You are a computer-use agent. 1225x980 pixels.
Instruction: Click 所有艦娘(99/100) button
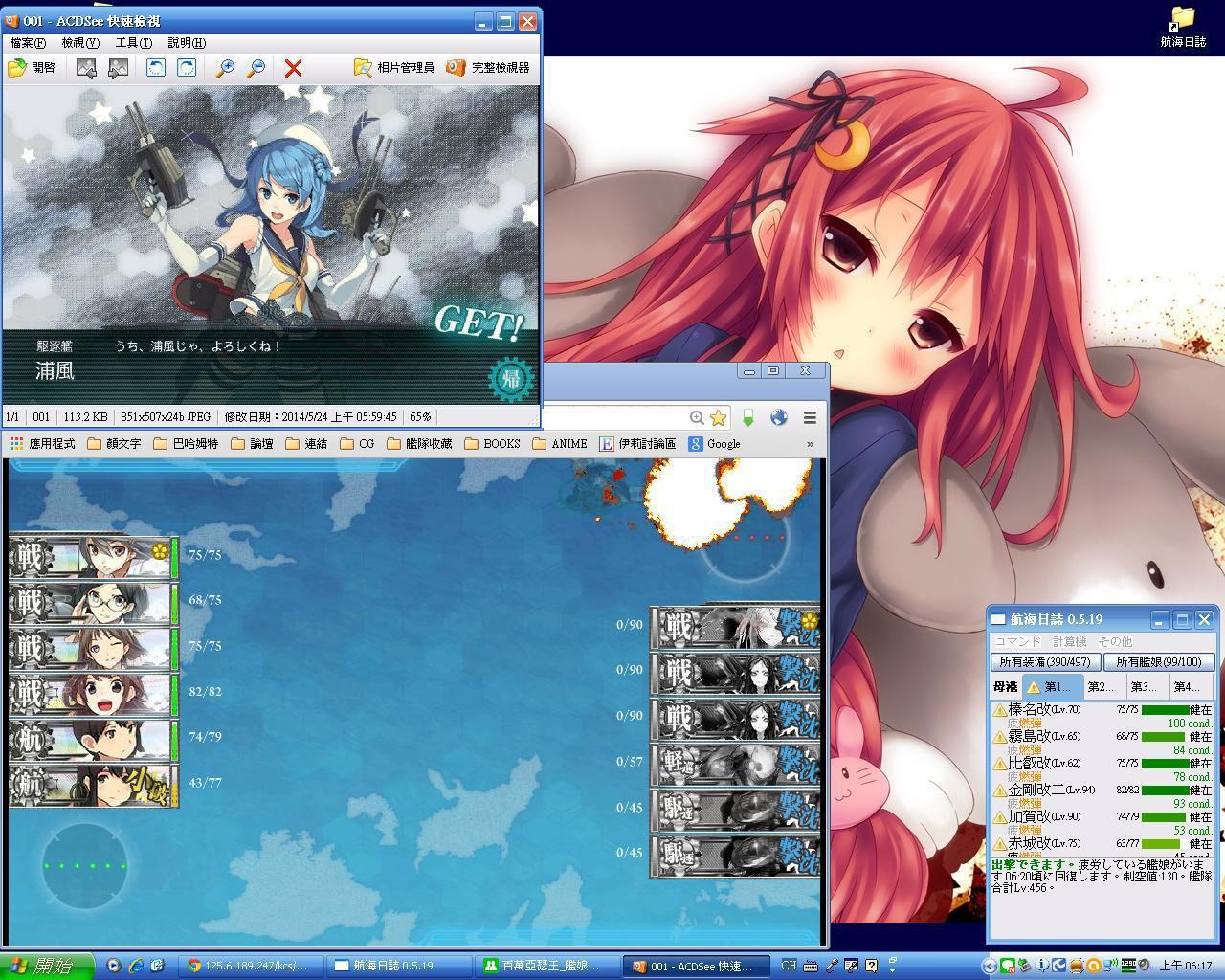1159,661
